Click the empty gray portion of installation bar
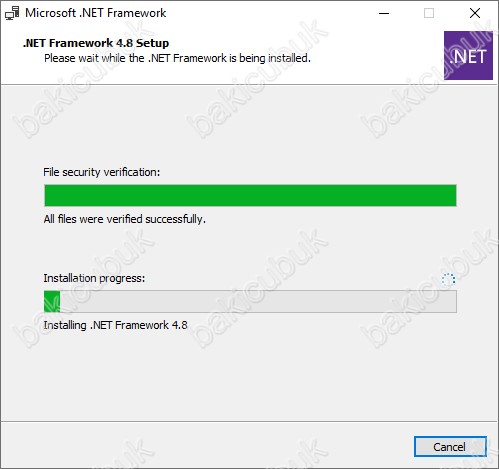The height and width of the screenshot is (469, 499). (x=258, y=301)
